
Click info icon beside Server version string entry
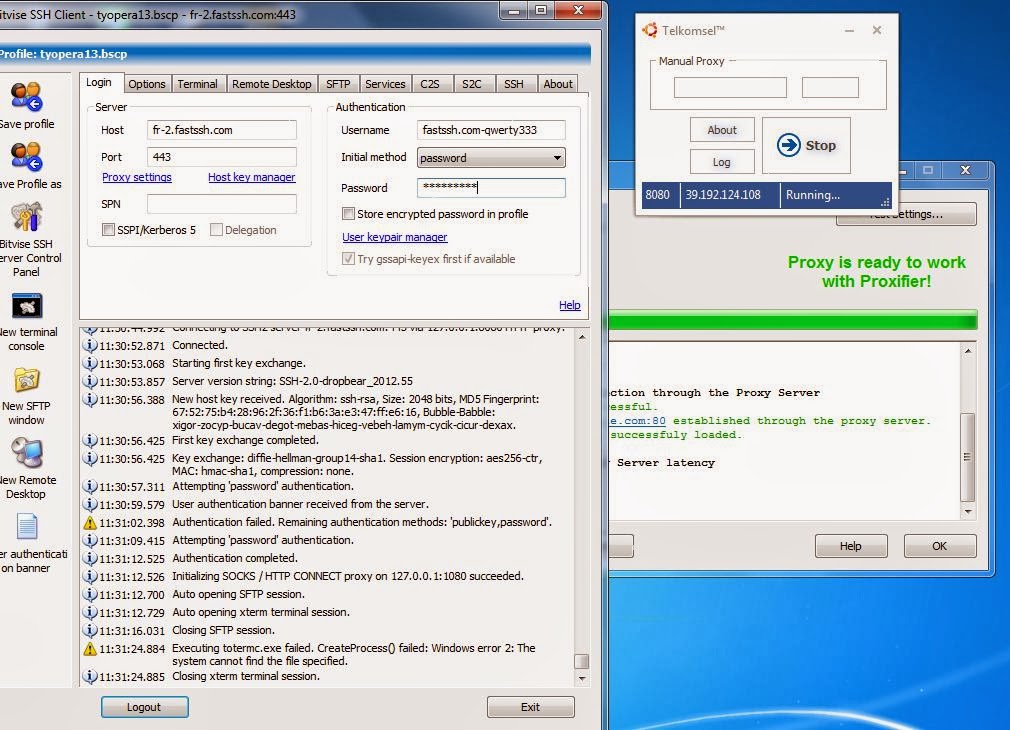(90, 381)
